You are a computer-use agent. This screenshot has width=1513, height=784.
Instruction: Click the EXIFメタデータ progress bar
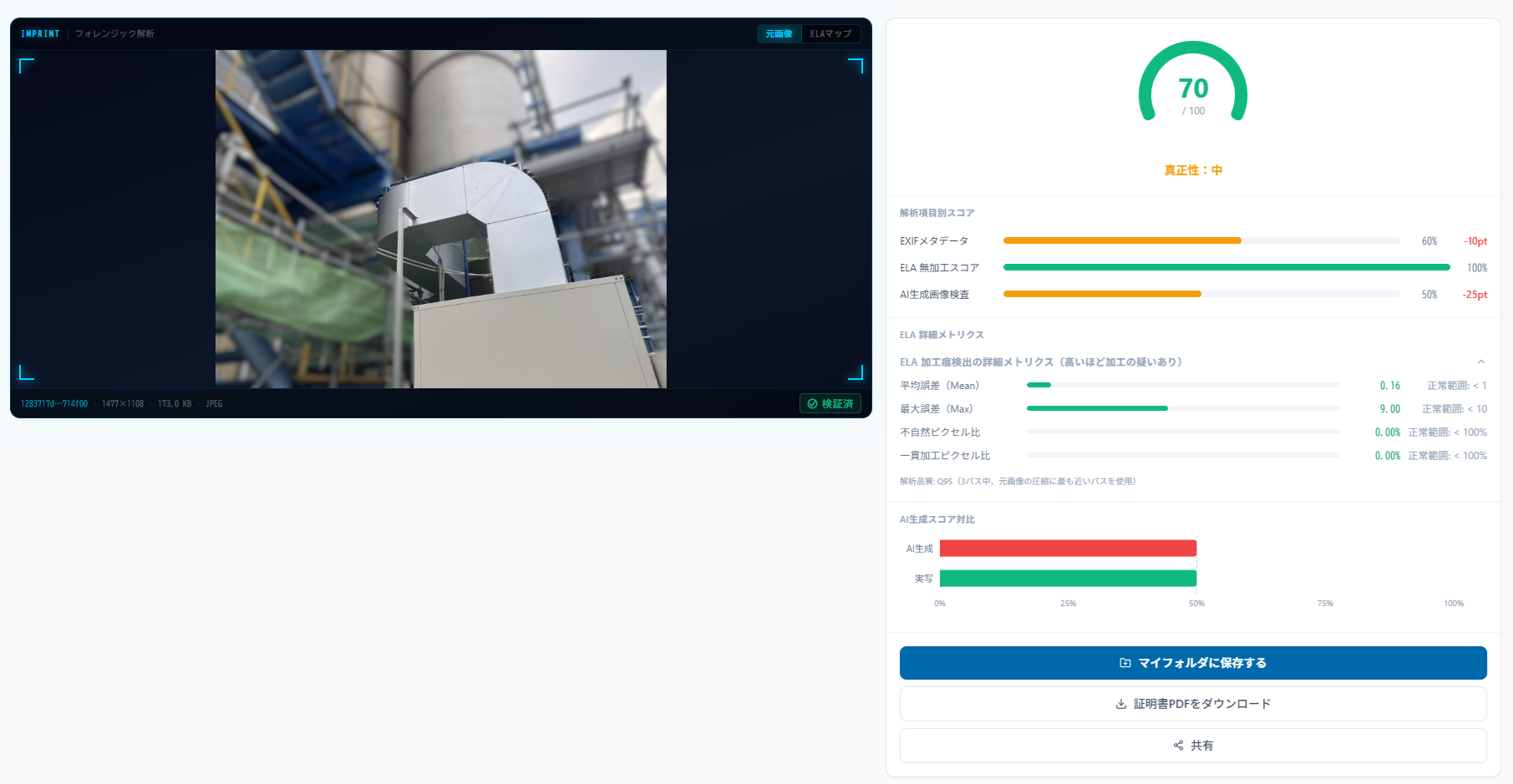1201,240
